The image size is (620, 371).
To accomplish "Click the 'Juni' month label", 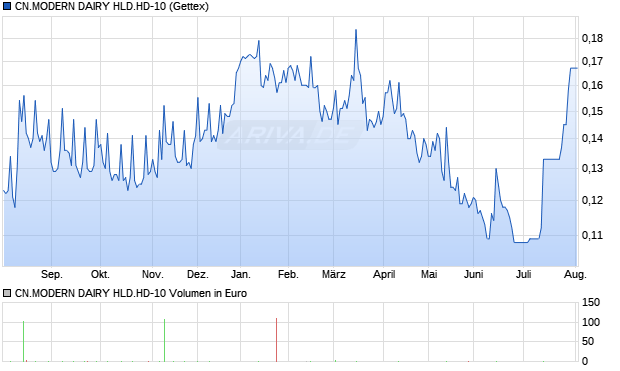I will pyautogui.click(x=474, y=274).
